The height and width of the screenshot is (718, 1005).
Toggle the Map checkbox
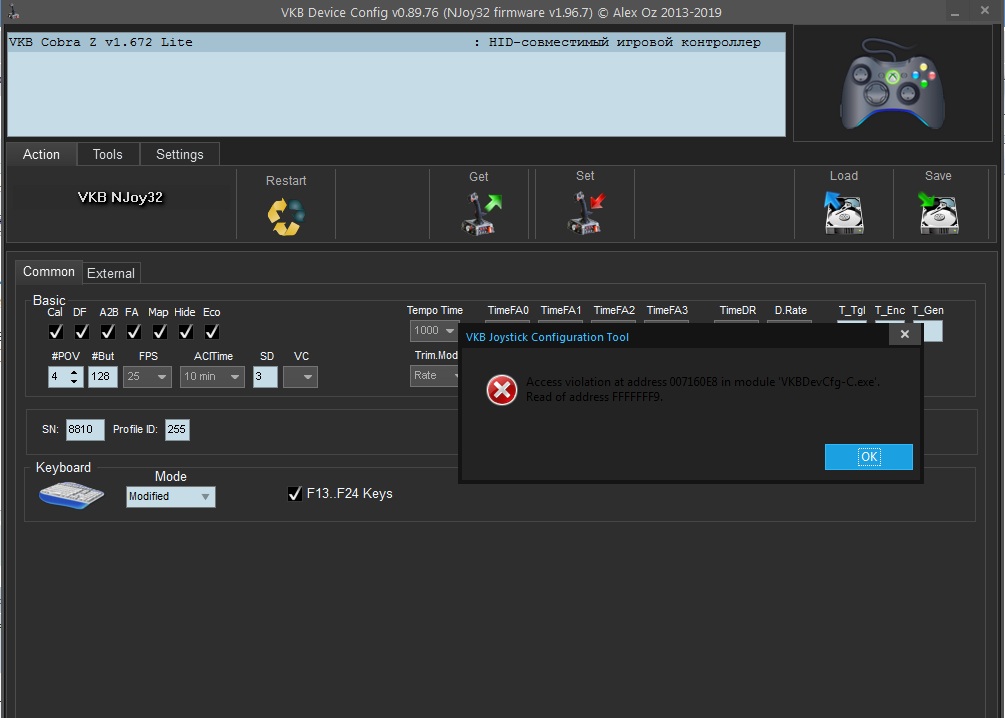tap(160, 331)
